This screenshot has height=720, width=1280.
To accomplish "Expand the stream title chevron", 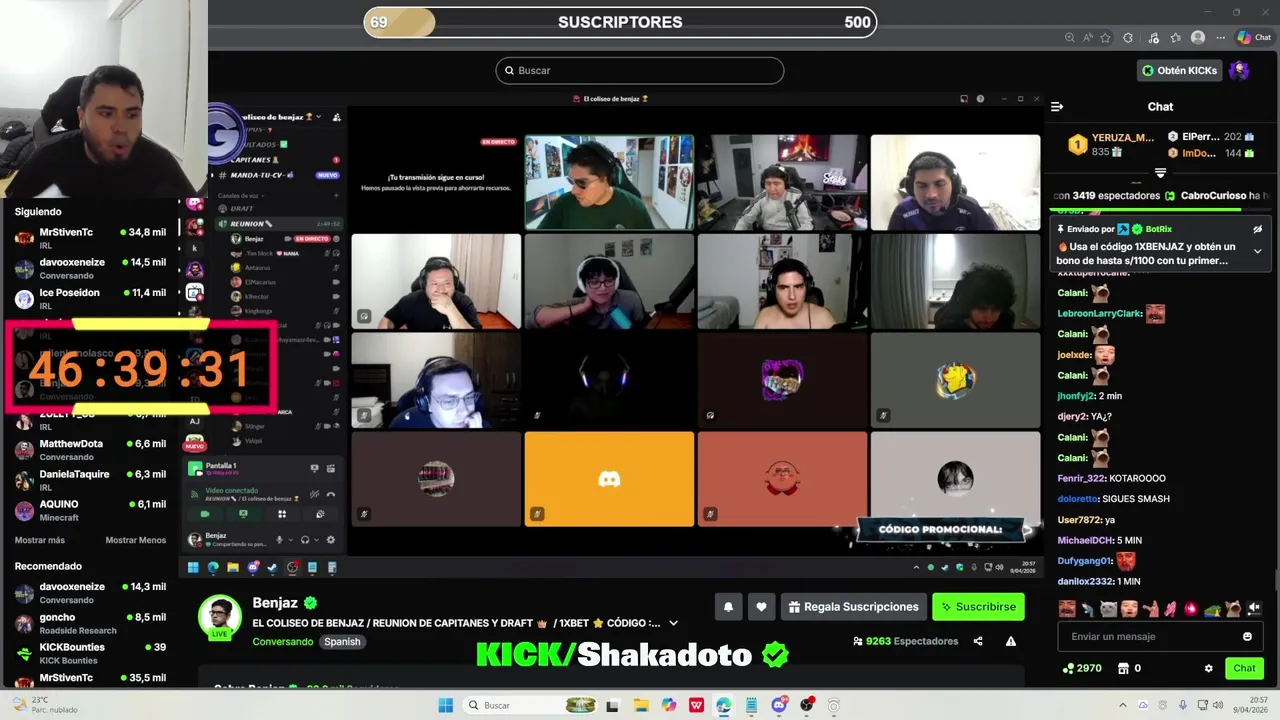I will [x=673, y=623].
